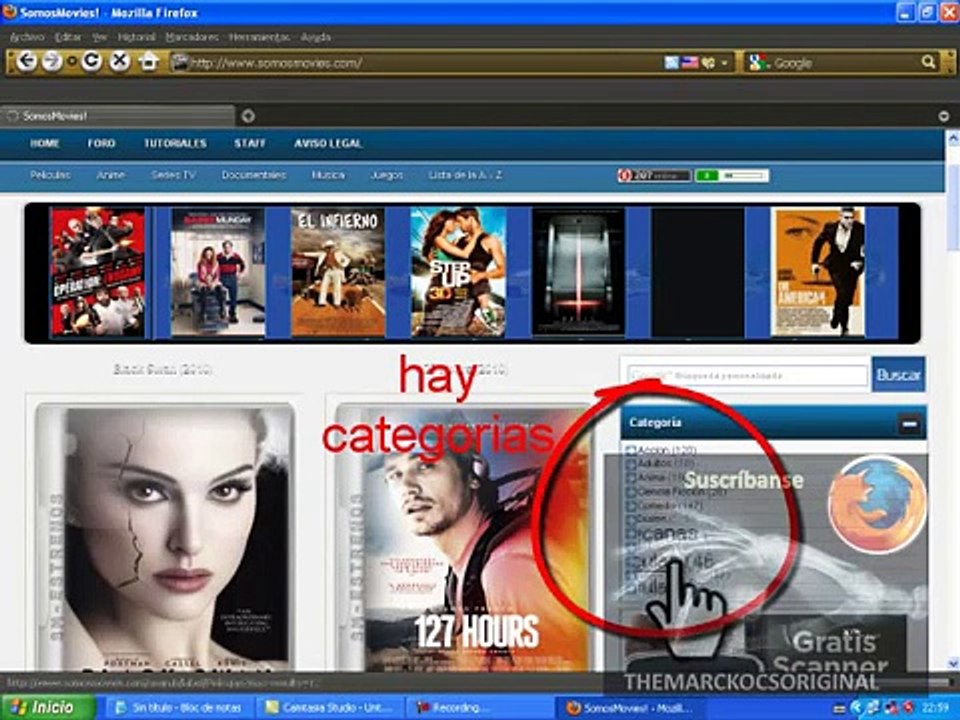
Task: Open the Herramientas menu
Action: 259,37
